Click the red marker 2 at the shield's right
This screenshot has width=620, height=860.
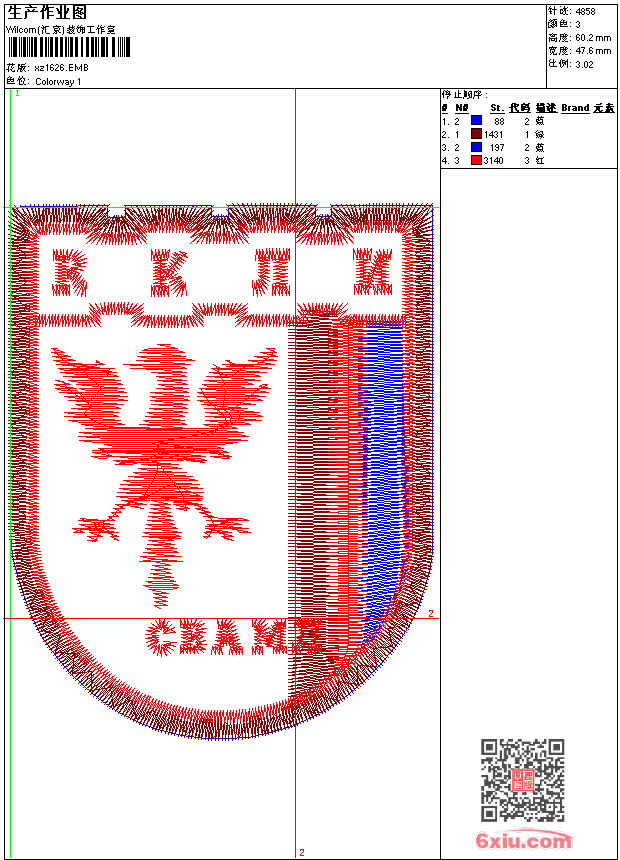click(x=431, y=613)
